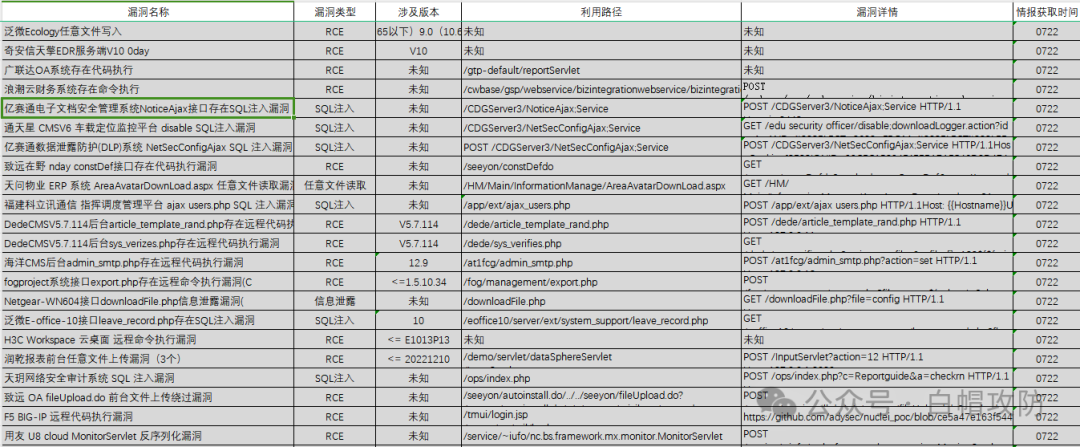Select the 泛微E-office-10接口leave_record.php name cell
Image resolution: width=1080 pixels, height=447 pixels.
(x=147, y=321)
